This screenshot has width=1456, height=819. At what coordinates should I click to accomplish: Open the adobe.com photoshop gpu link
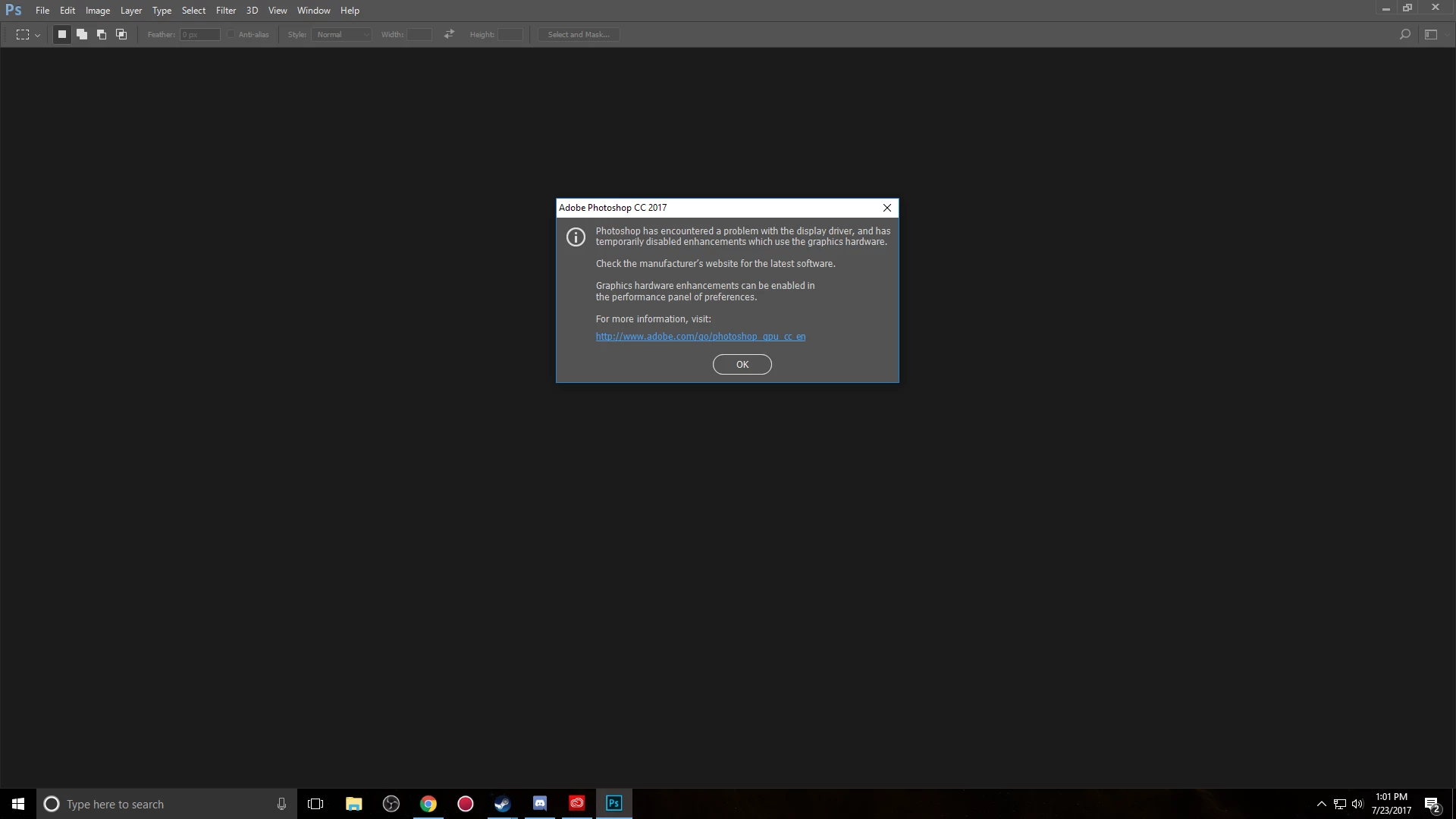700,337
